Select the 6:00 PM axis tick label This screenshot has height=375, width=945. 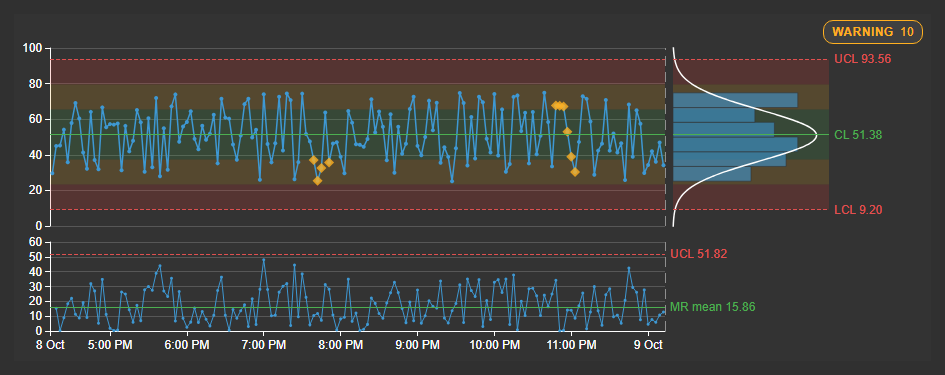tap(186, 345)
